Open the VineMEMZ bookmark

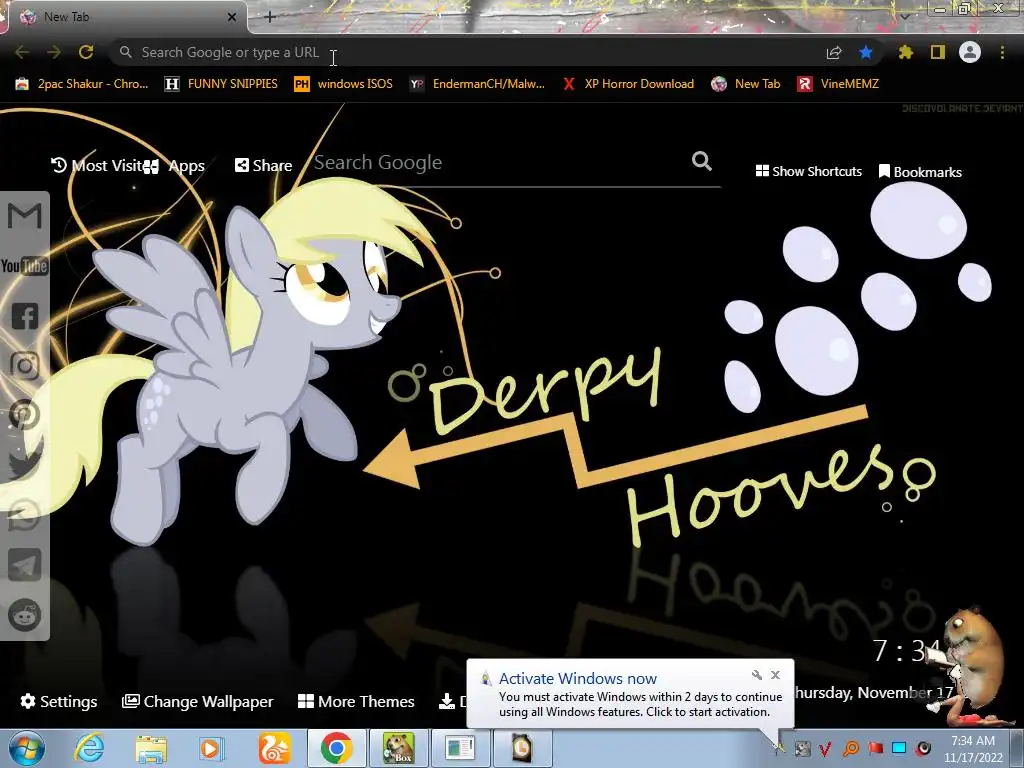pyautogui.click(x=838, y=84)
